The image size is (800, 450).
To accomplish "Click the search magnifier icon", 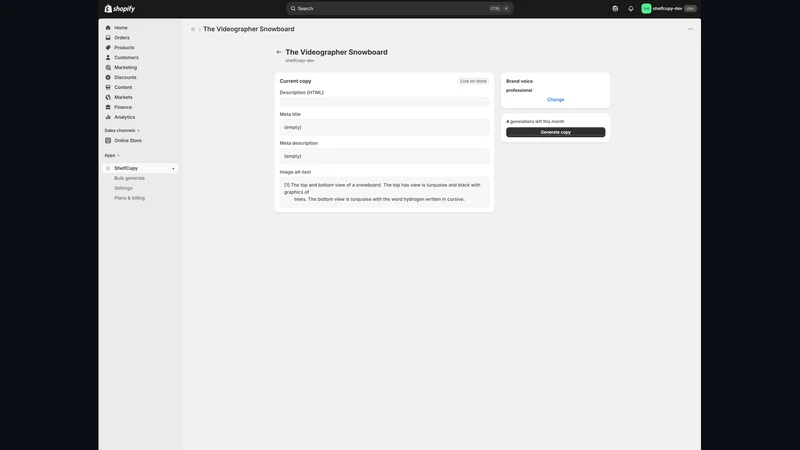I will tap(293, 9).
